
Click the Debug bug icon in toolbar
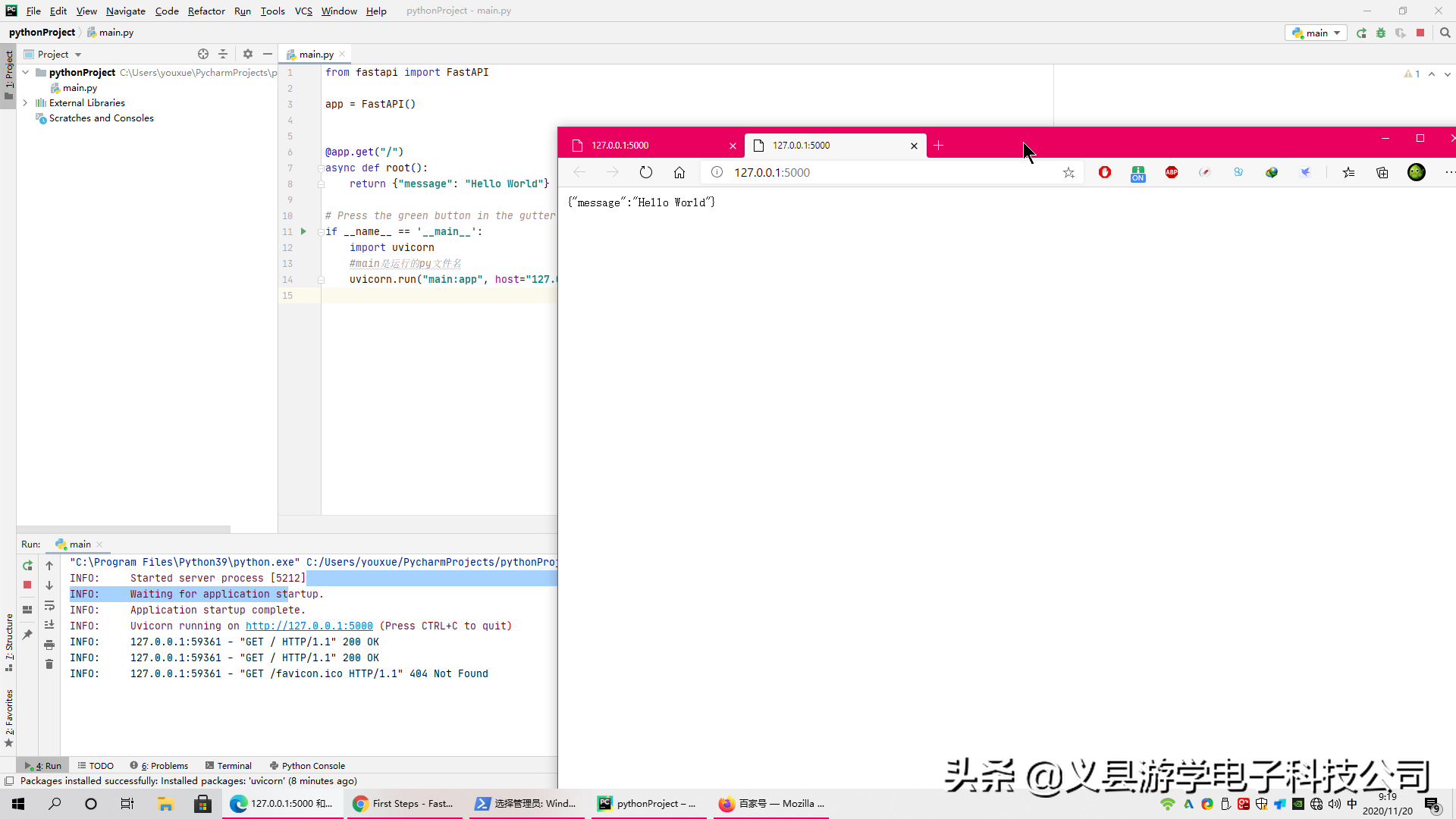1381,33
